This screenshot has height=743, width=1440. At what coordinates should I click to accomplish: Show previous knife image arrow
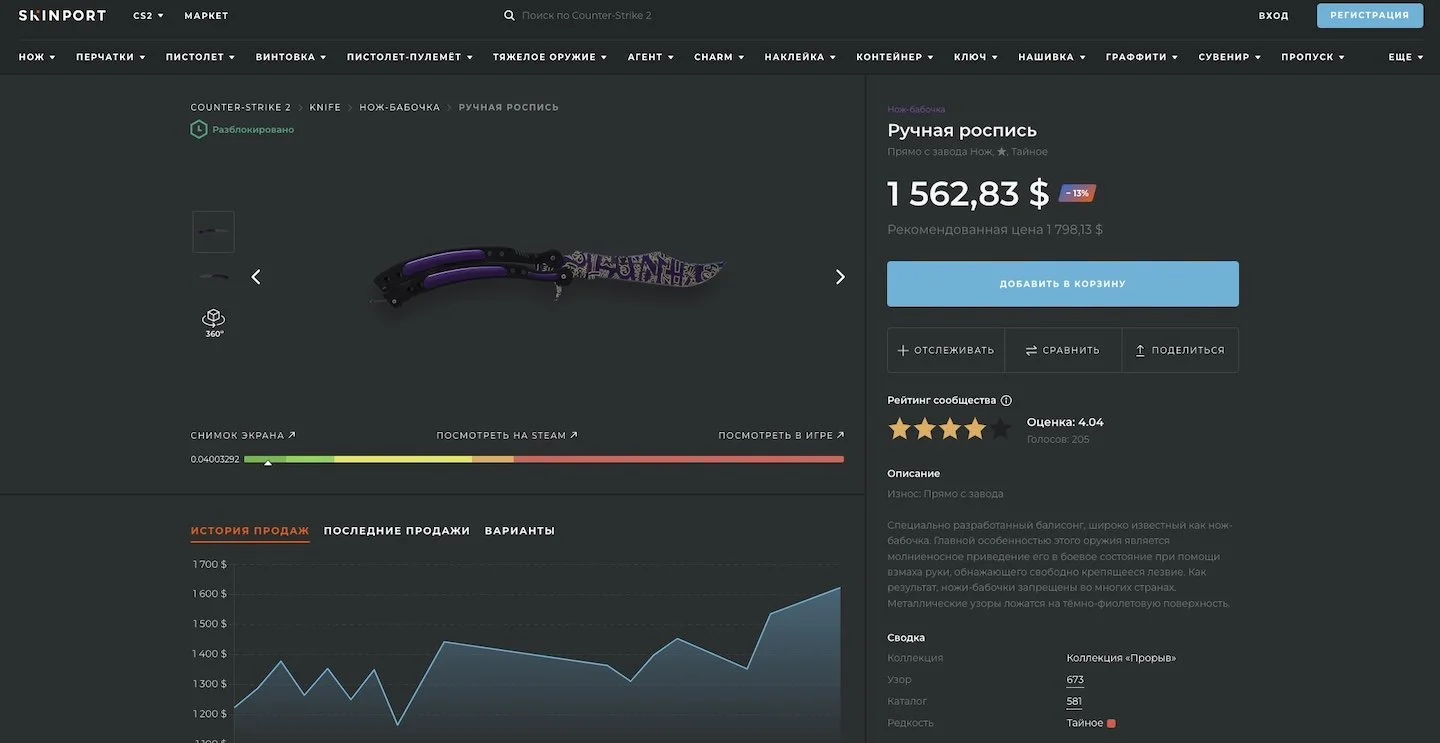[256, 277]
